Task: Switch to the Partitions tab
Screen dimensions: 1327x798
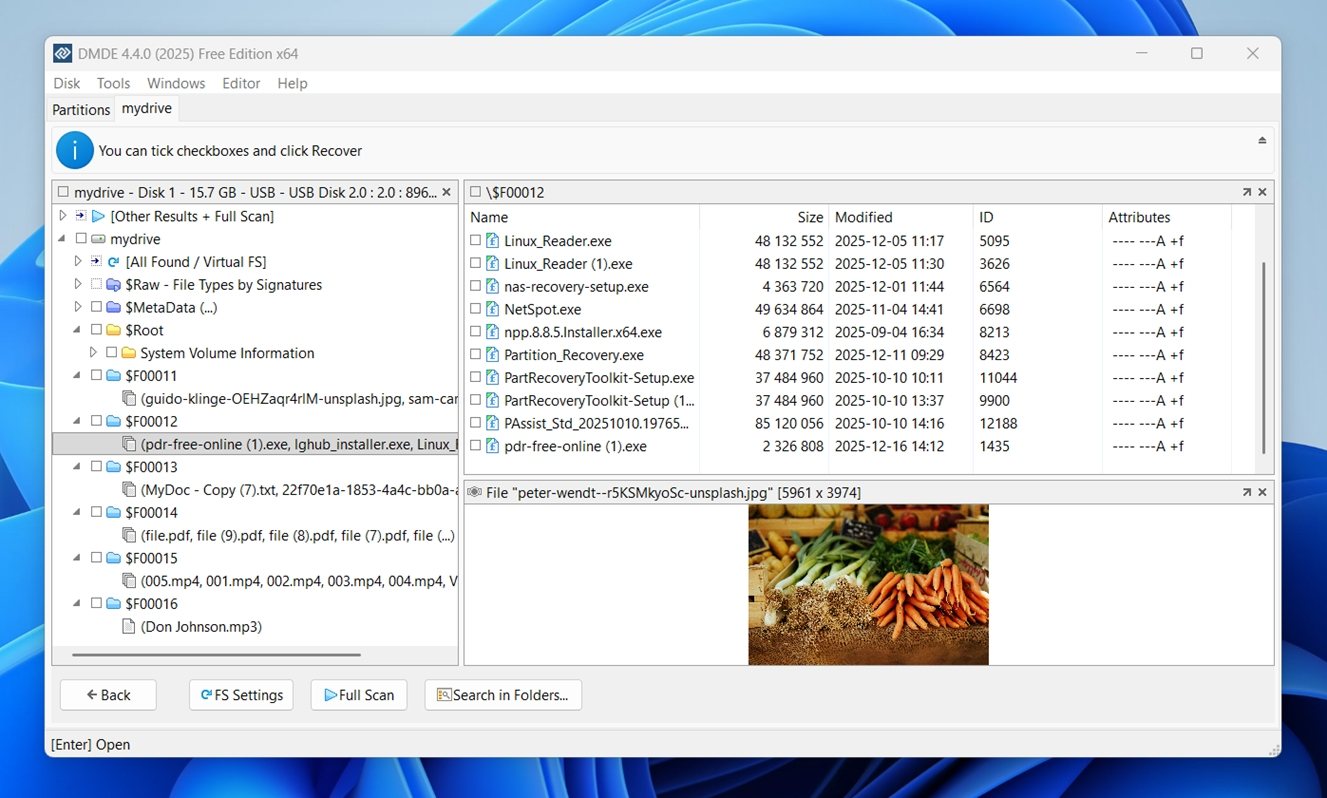Action: (x=81, y=109)
